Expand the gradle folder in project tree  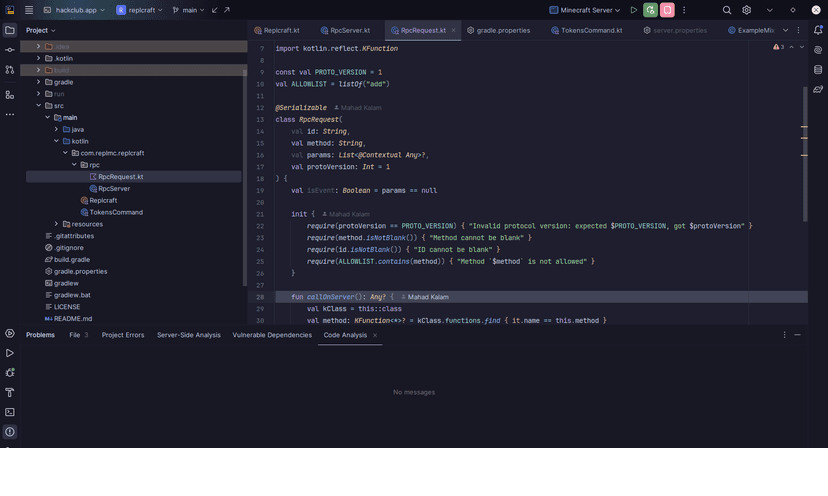tap(38, 82)
